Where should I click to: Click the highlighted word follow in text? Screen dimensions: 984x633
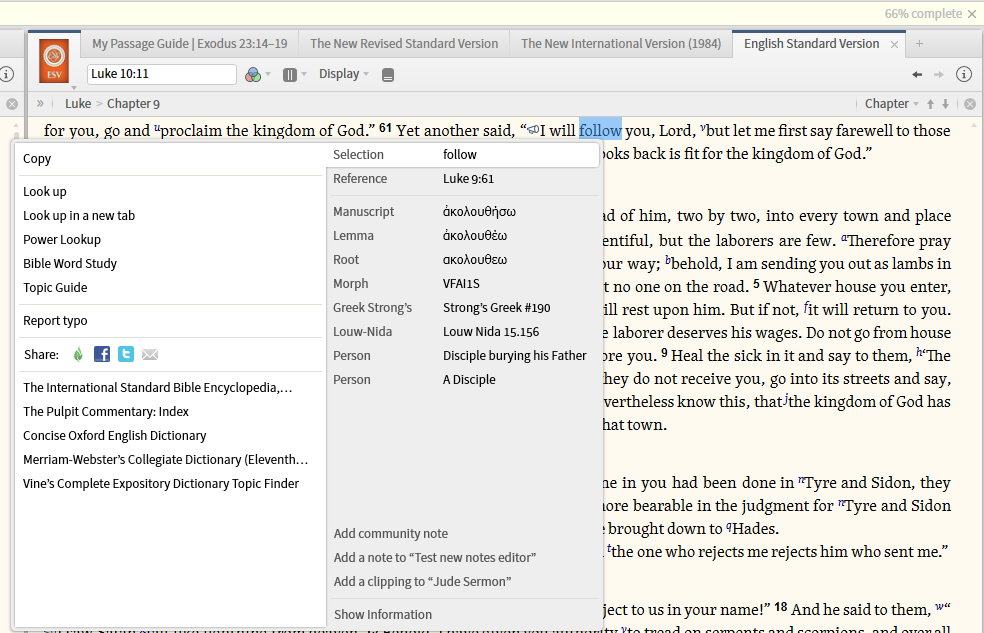pos(600,130)
